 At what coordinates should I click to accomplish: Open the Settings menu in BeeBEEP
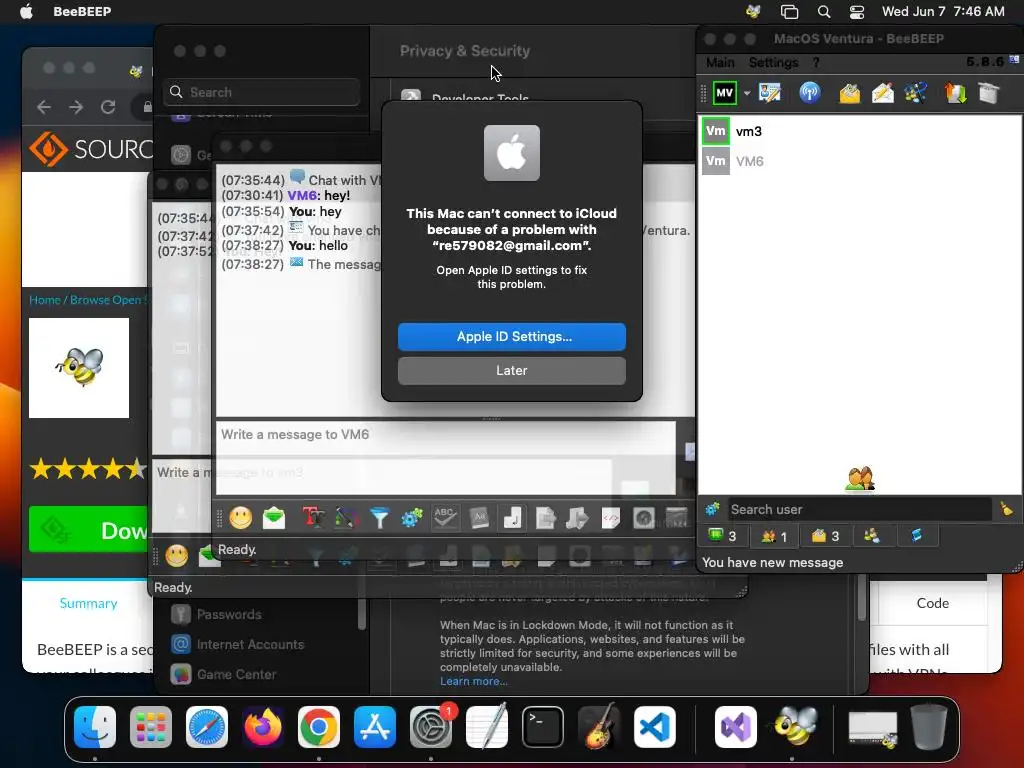pos(773,63)
